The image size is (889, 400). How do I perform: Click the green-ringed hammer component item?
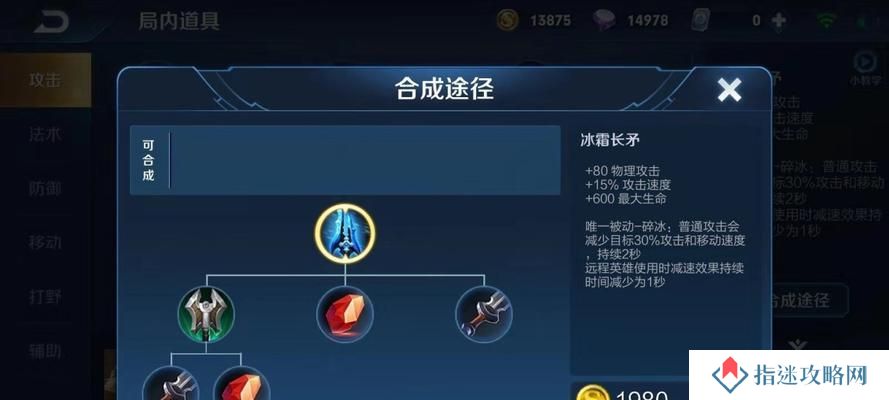click(x=206, y=314)
